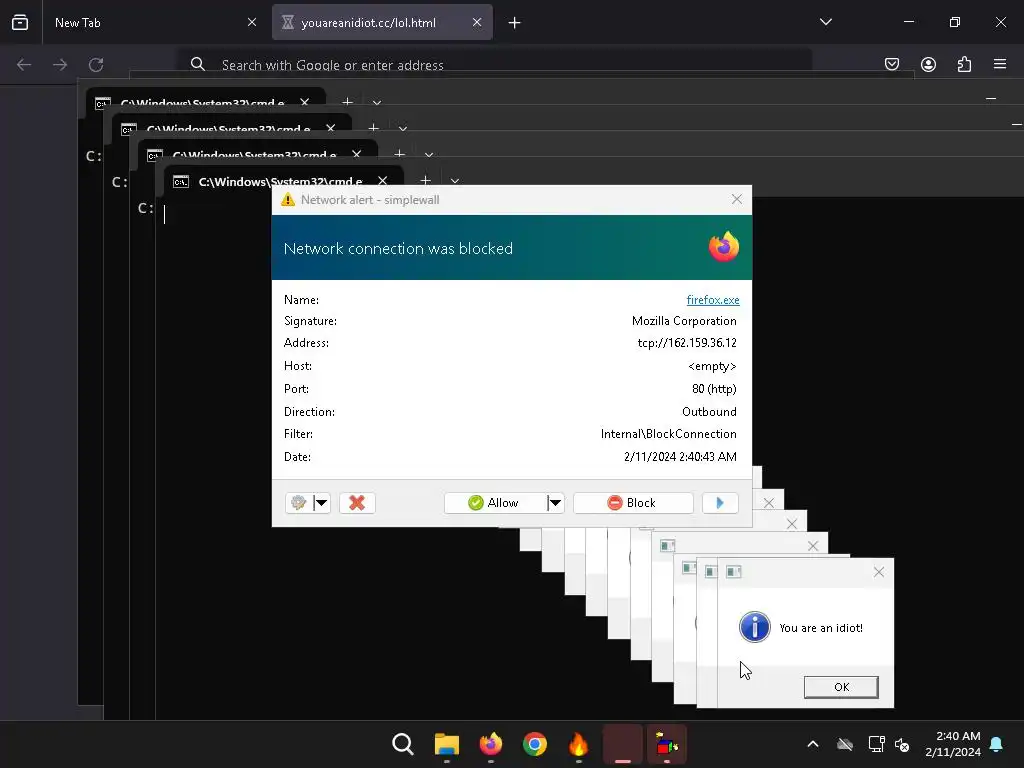Expand the Allow button dropdown arrow
1024x768 pixels.
[x=555, y=503]
